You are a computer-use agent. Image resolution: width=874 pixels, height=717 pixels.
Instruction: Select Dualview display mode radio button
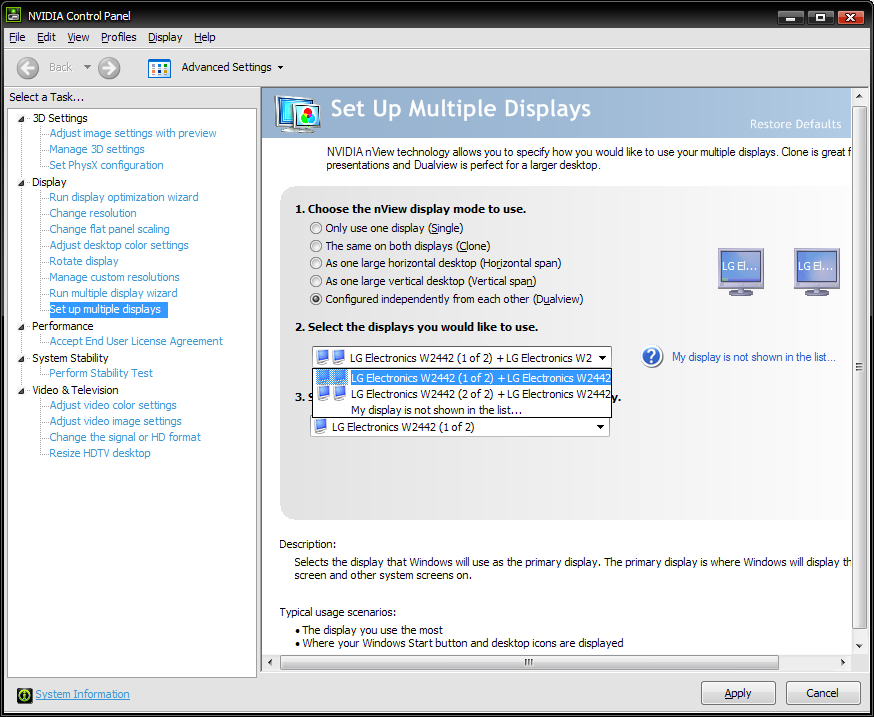point(316,299)
